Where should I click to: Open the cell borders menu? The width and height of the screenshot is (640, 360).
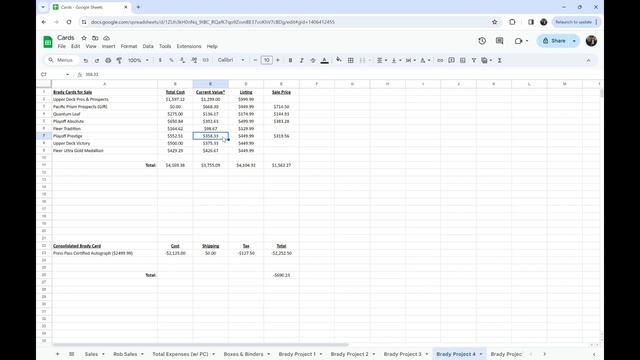coord(351,60)
